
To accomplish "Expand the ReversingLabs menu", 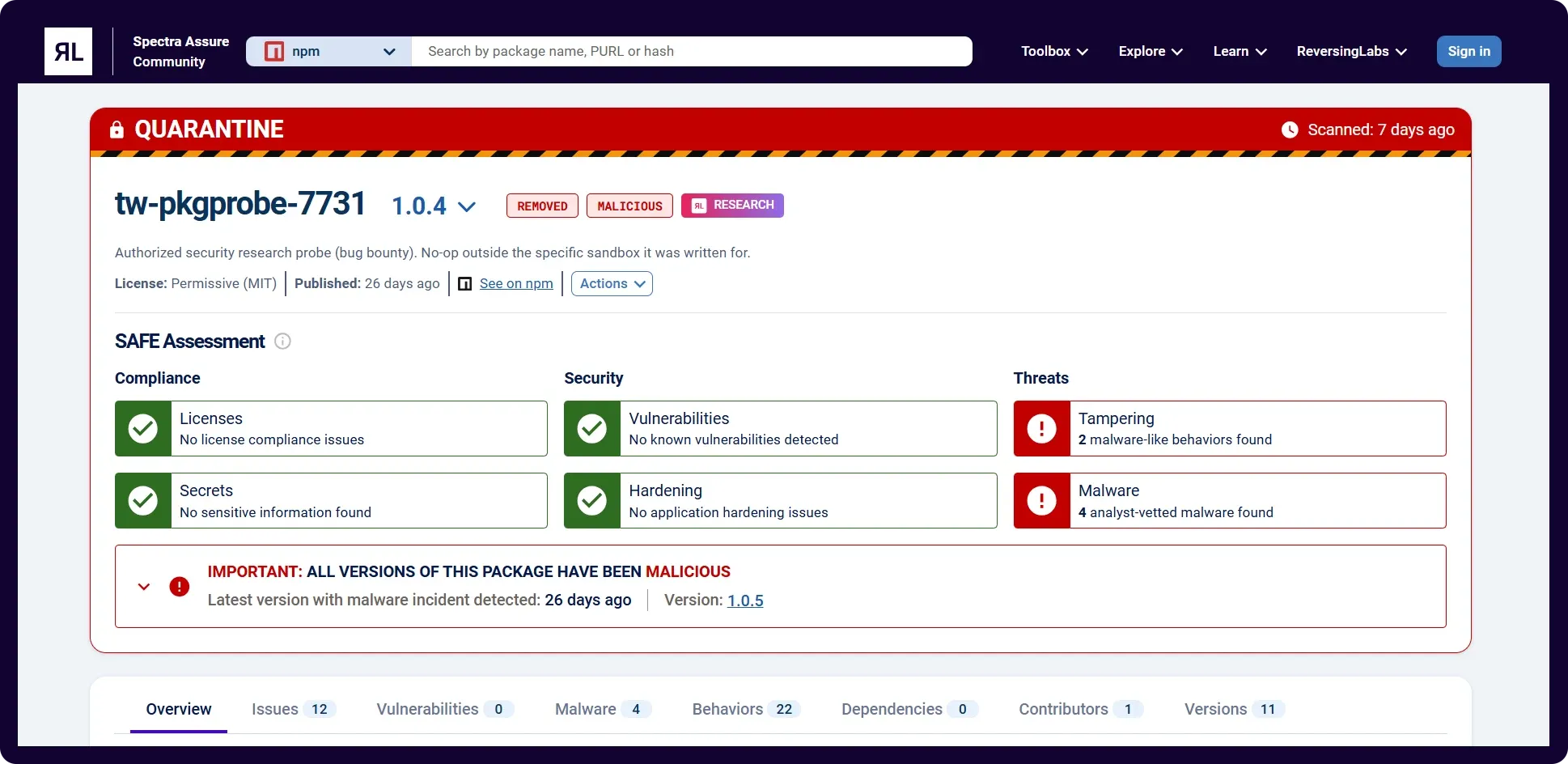I will pyautogui.click(x=1352, y=51).
